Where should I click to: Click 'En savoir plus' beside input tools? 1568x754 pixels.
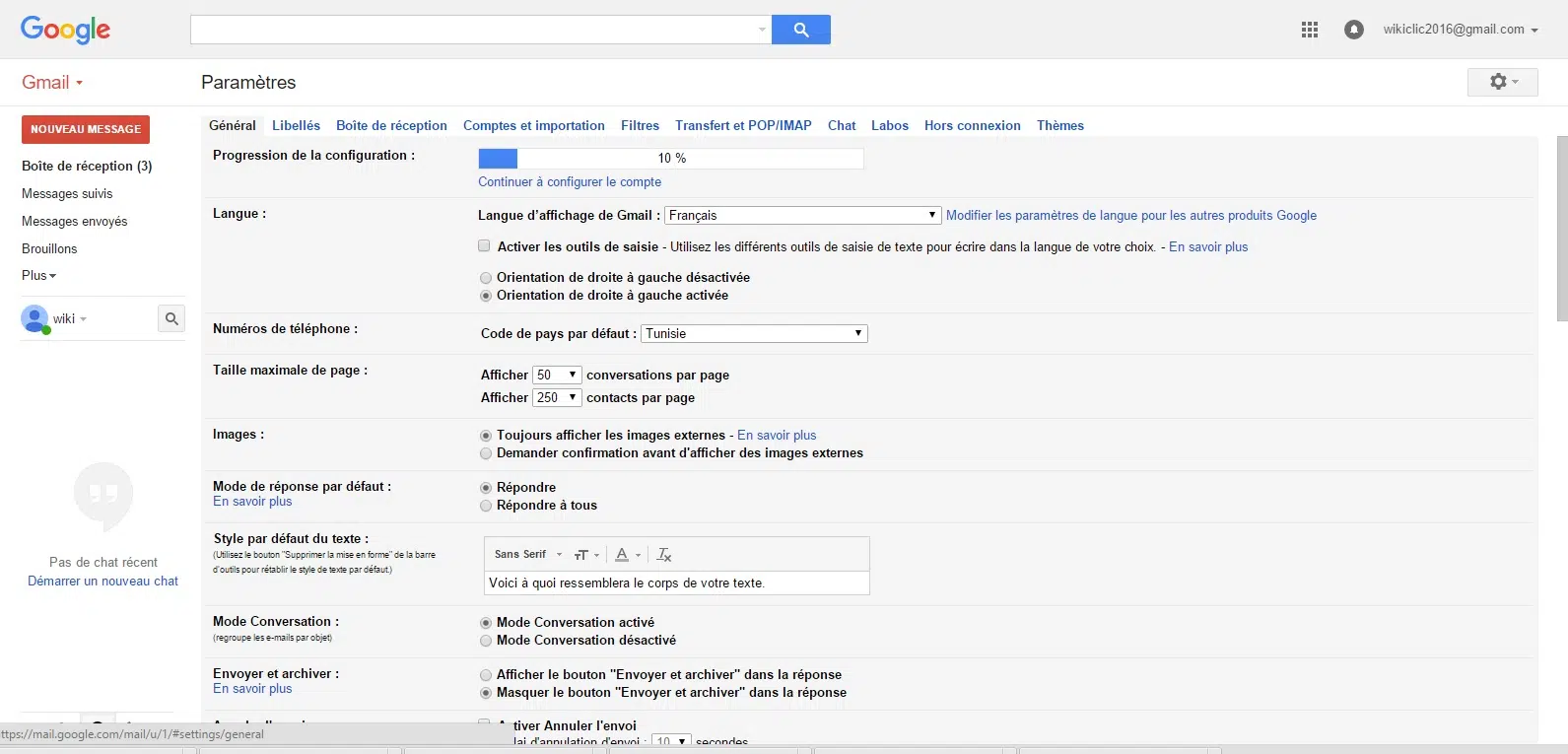(x=1208, y=246)
